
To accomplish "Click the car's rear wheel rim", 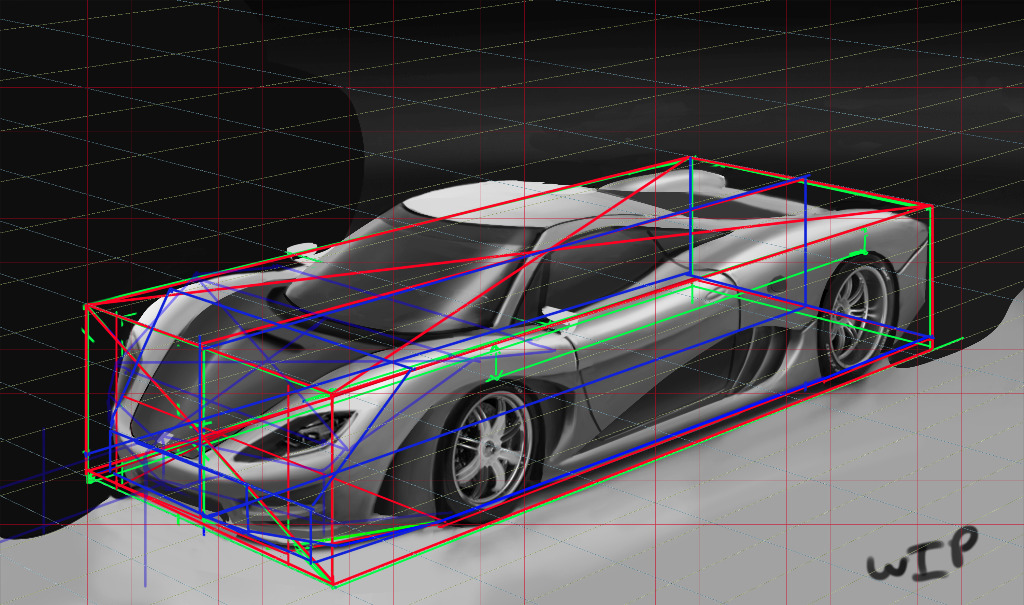I will point(857,314).
